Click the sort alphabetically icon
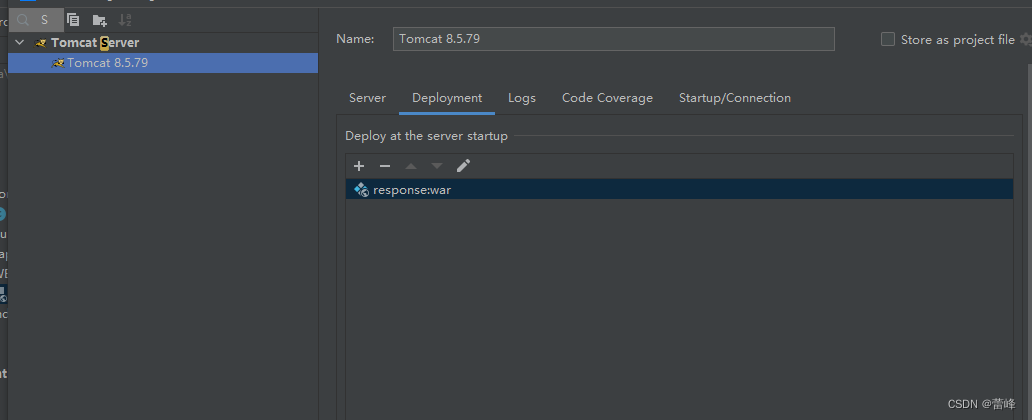1032x420 pixels. pyautogui.click(x=125, y=20)
